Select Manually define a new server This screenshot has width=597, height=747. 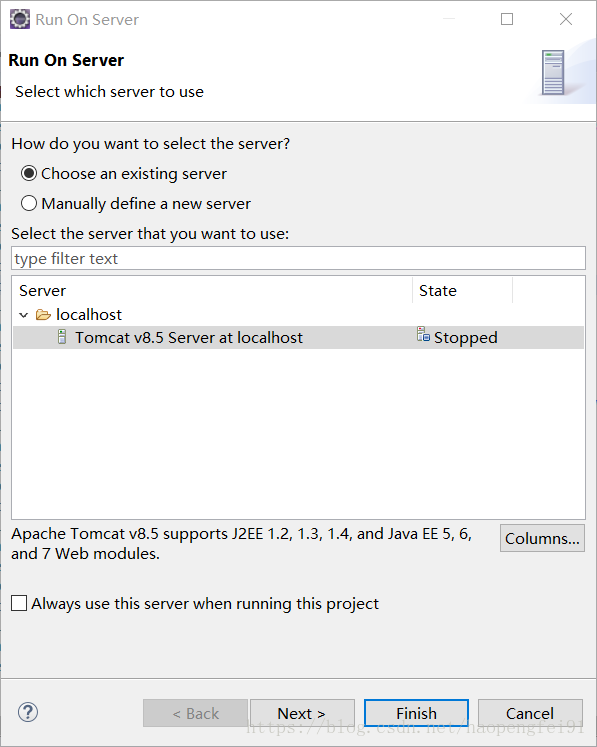point(29,203)
